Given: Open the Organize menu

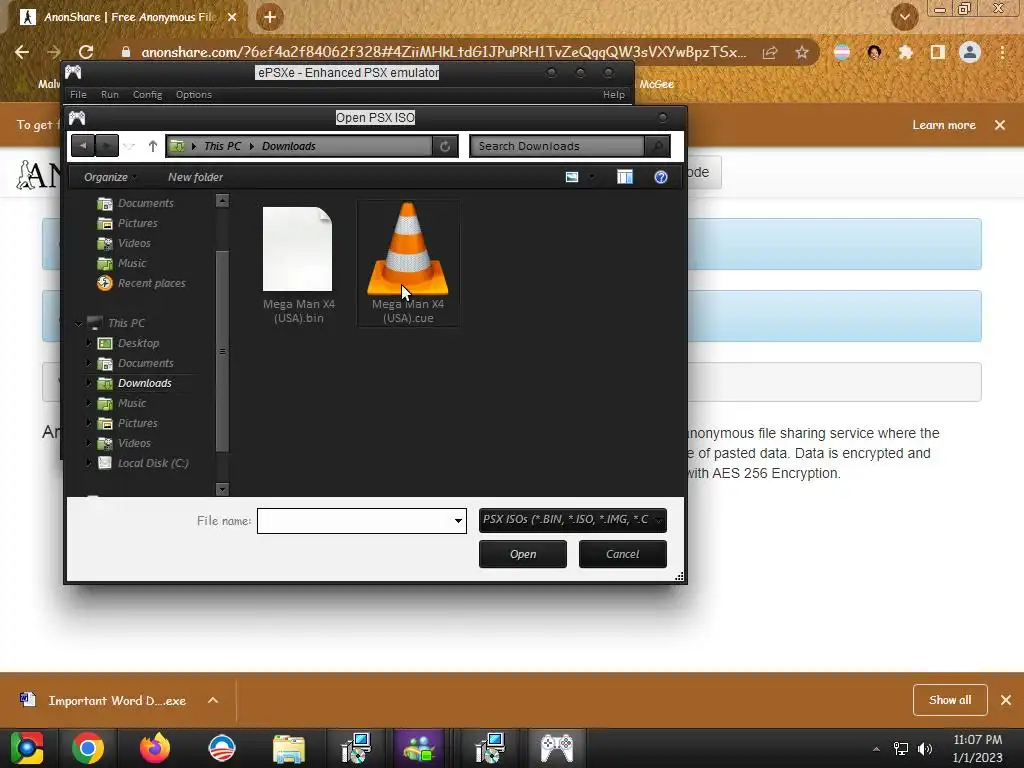Looking at the screenshot, I should pos(110,177).
